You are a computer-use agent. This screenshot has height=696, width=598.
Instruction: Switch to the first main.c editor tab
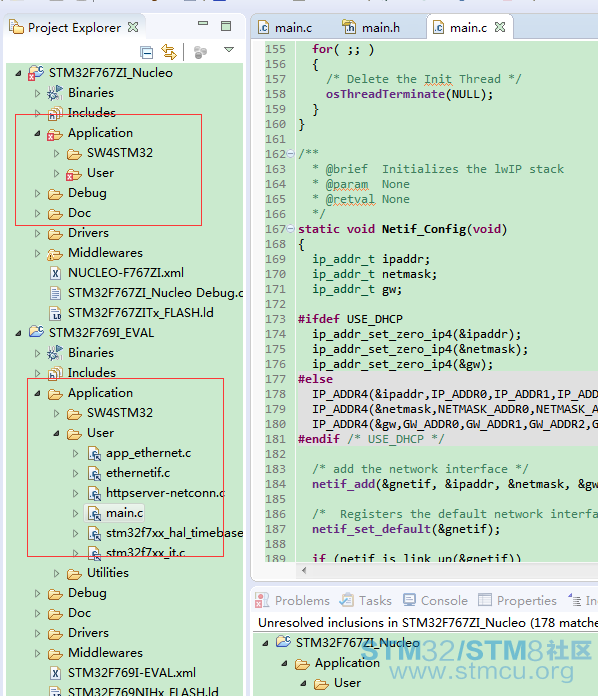pos(285,28)
